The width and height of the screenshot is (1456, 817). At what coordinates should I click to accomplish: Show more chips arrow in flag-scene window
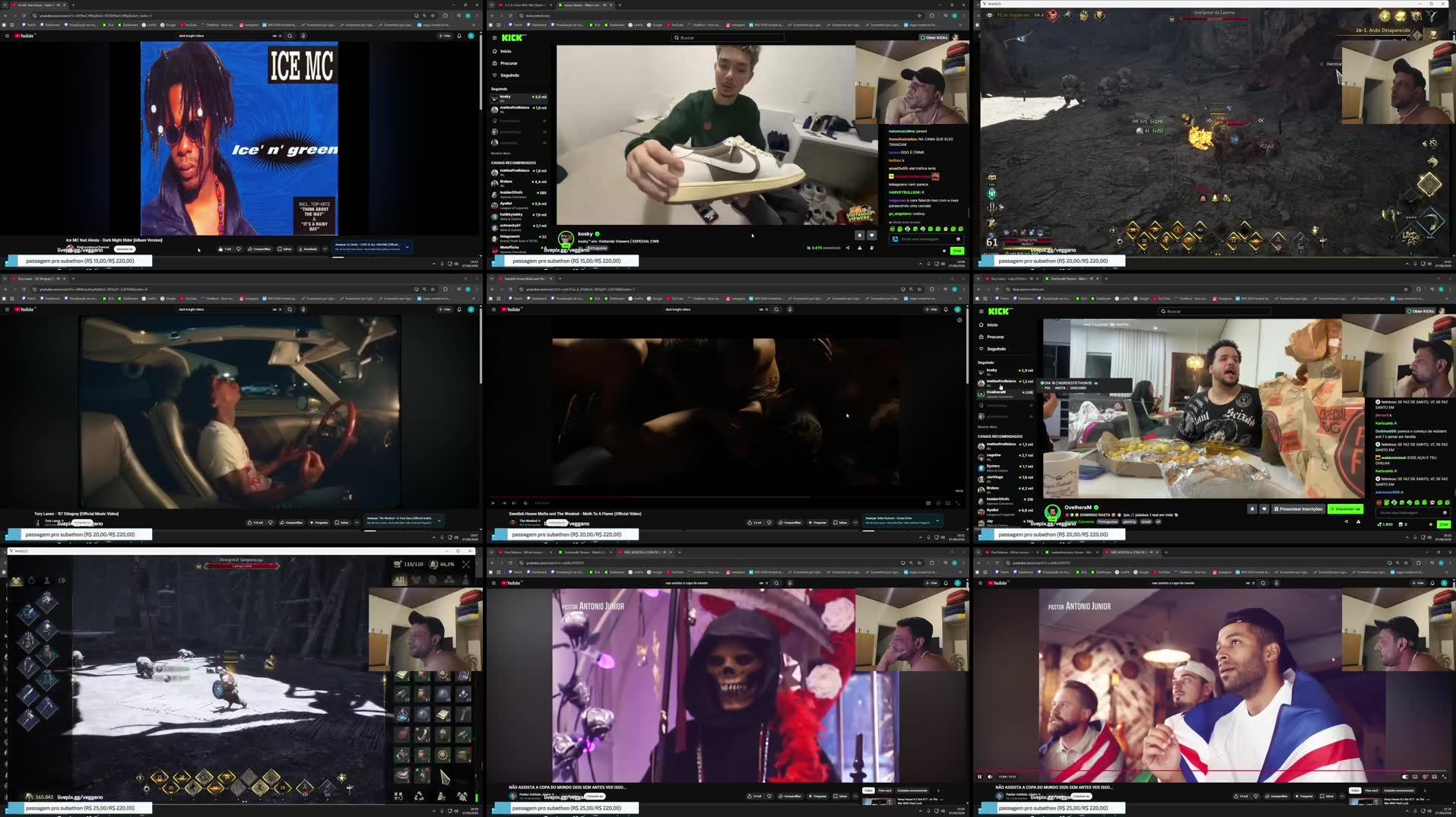(x=1425, y=790)
